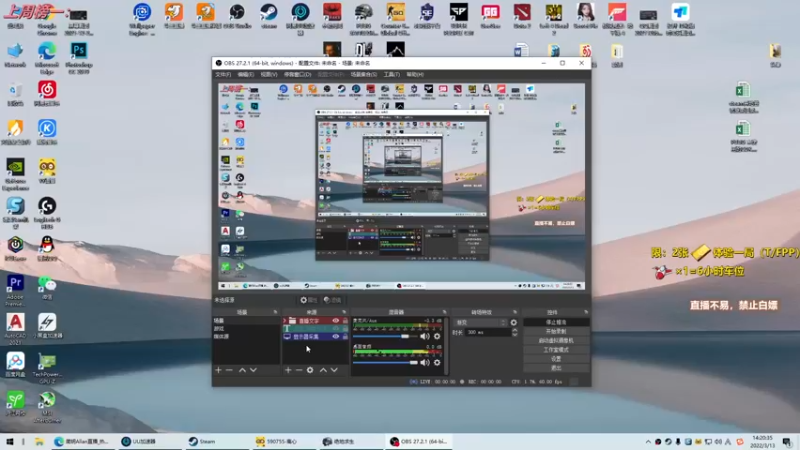The image size is (800, 450).
Task: Expand the 直播文字 source group
Action: pos(285,321)
